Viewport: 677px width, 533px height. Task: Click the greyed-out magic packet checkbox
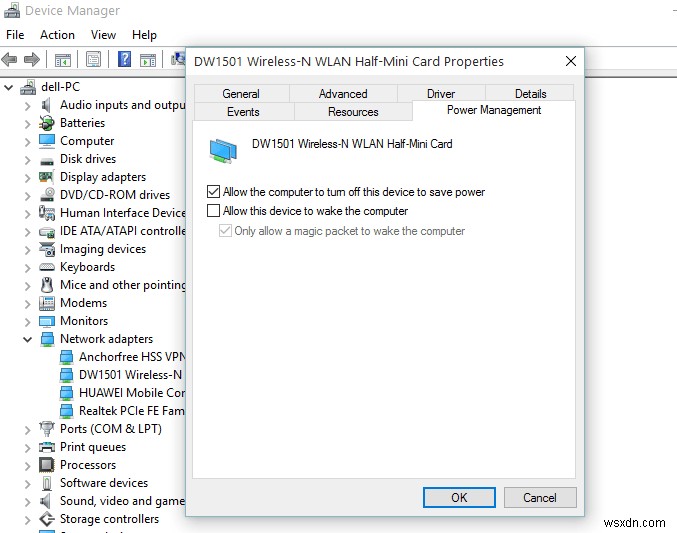(x=225, y=230)
